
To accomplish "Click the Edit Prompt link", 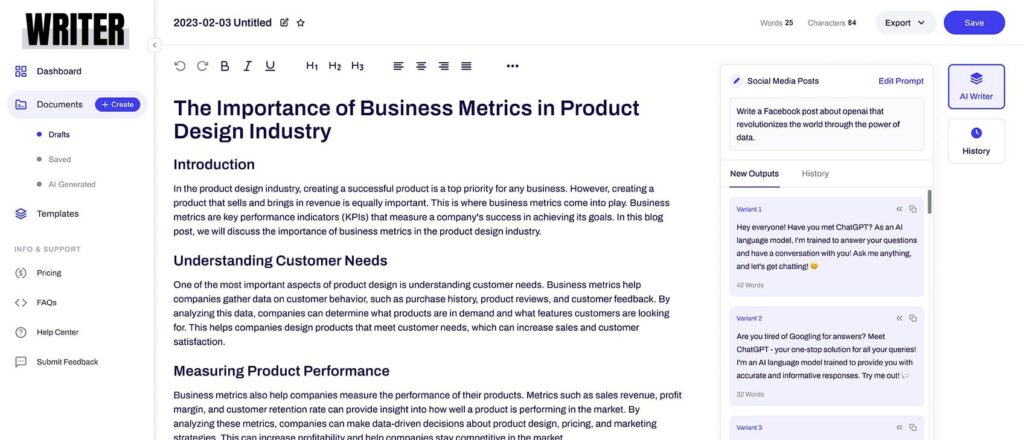I will pos(901,81).
